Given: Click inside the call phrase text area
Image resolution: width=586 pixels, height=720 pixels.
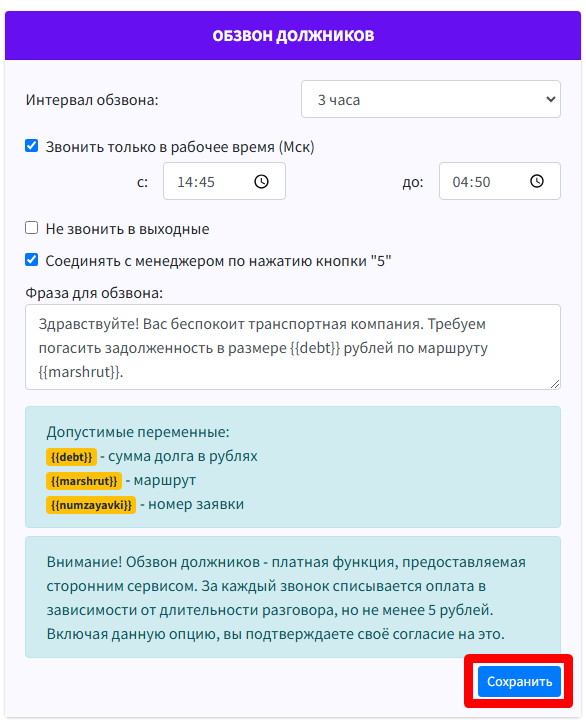Looking at the screenshot, I should (293, 347).
